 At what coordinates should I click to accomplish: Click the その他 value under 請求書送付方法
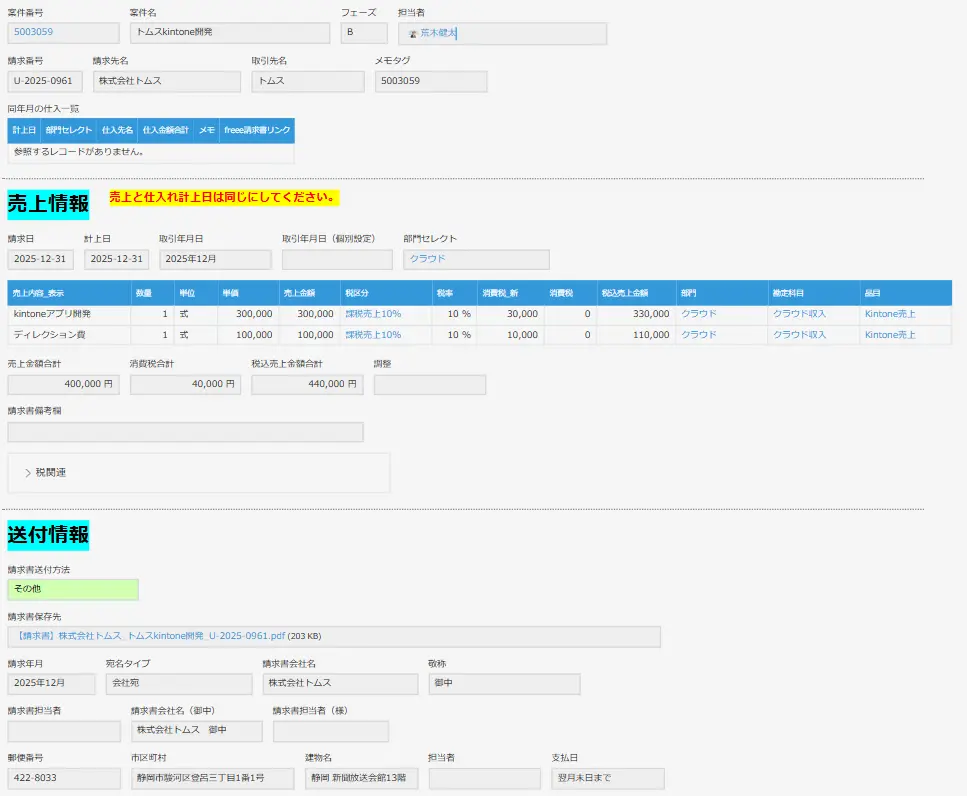click(72, 589)
